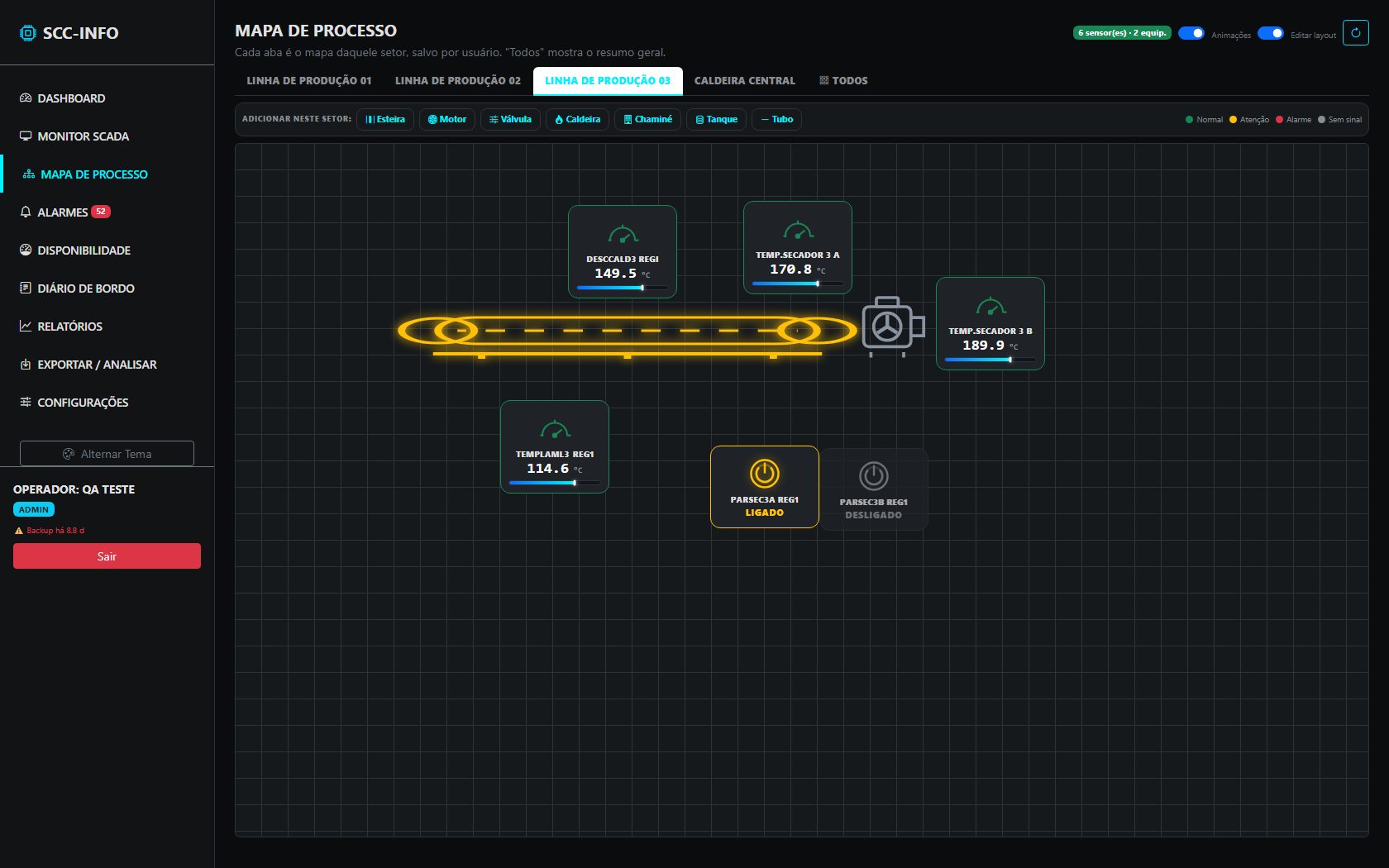The height and width of the screenshot is (868, 1389).
Task: Click the DESCCALD3 REGI progress bar
Action: point(623,288)
